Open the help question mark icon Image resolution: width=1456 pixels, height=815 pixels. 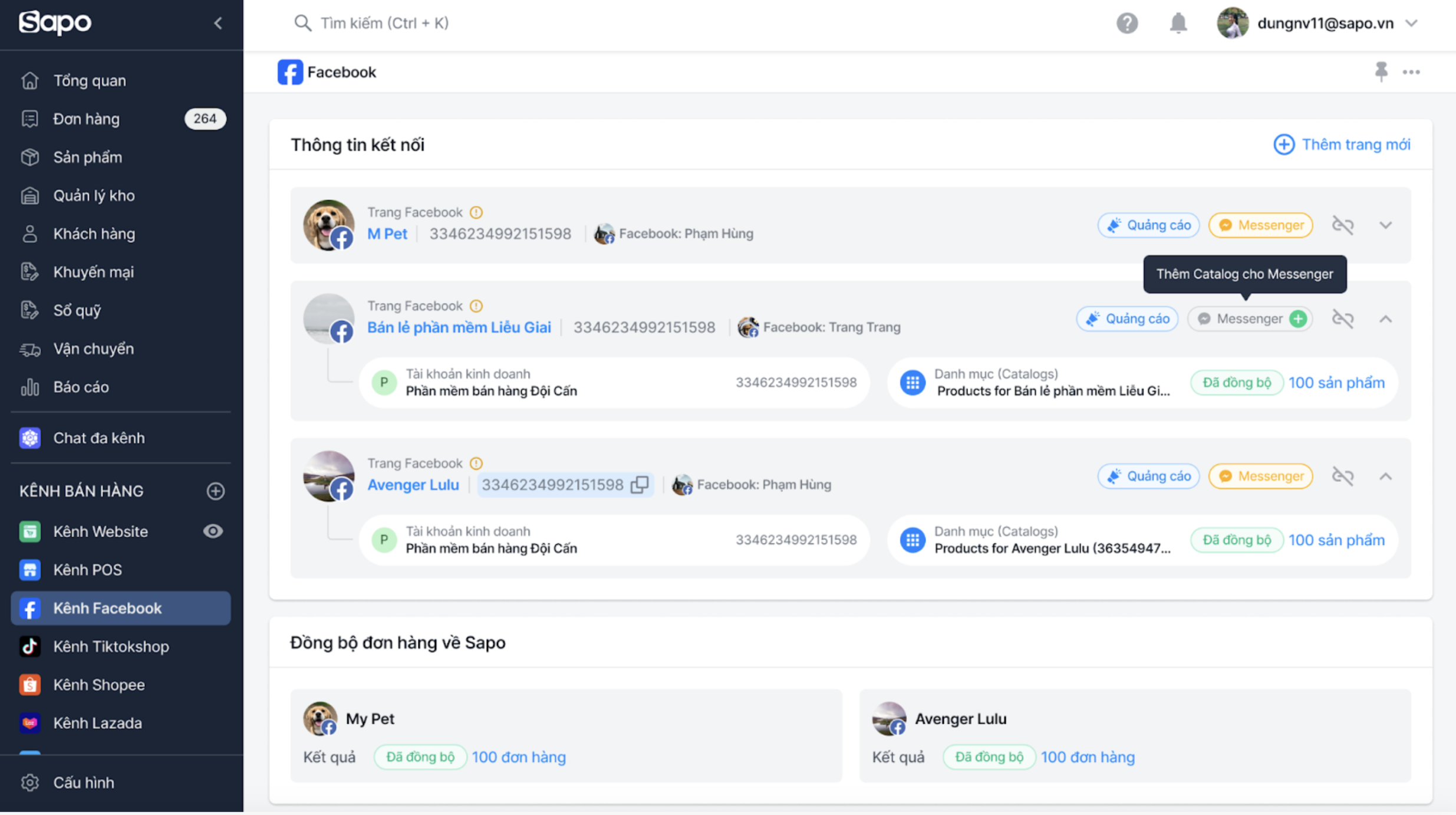[x=1126, y=23]
